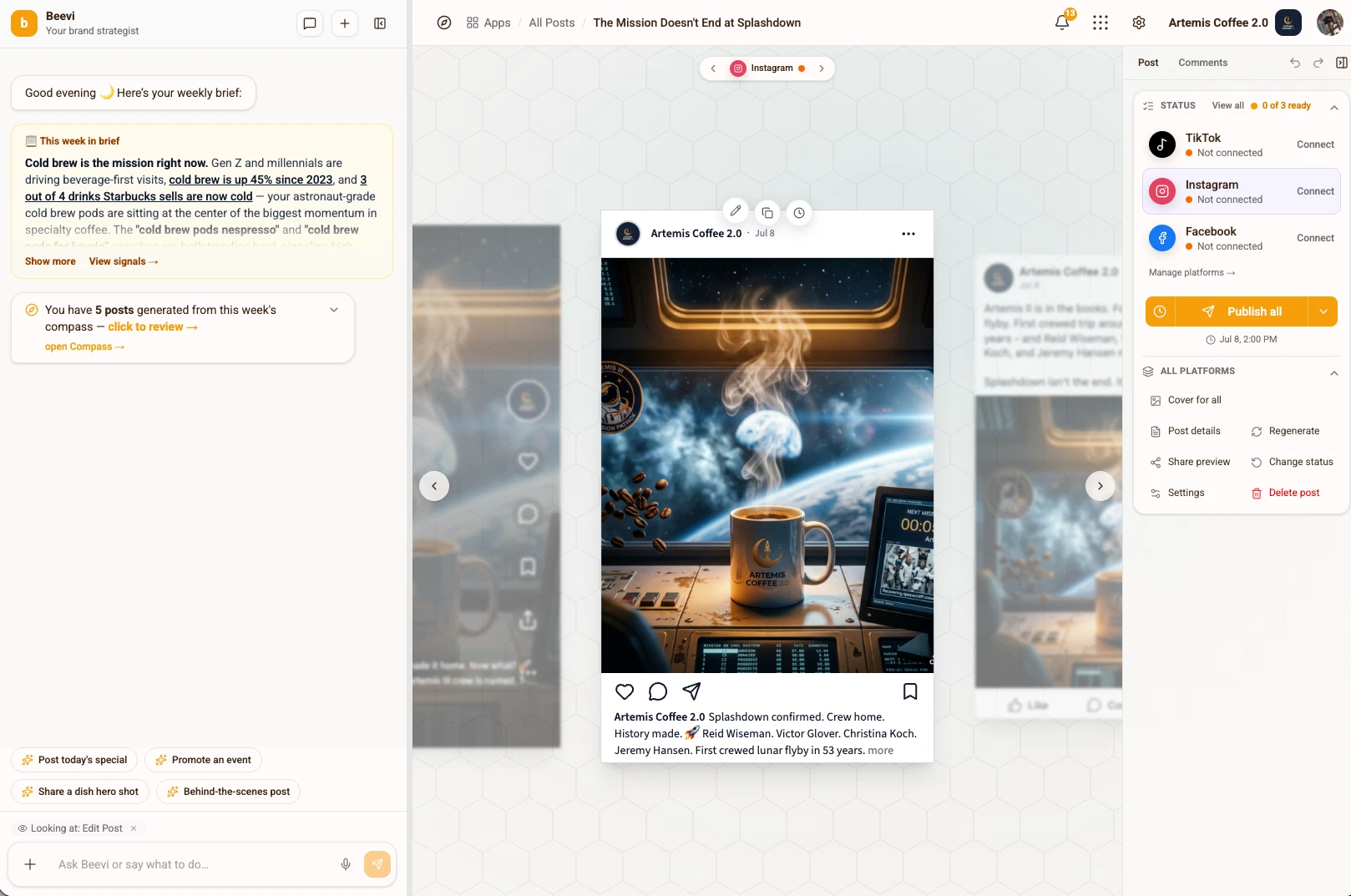
Task: Click the microphone voice input icon
Action: point(346,864)
